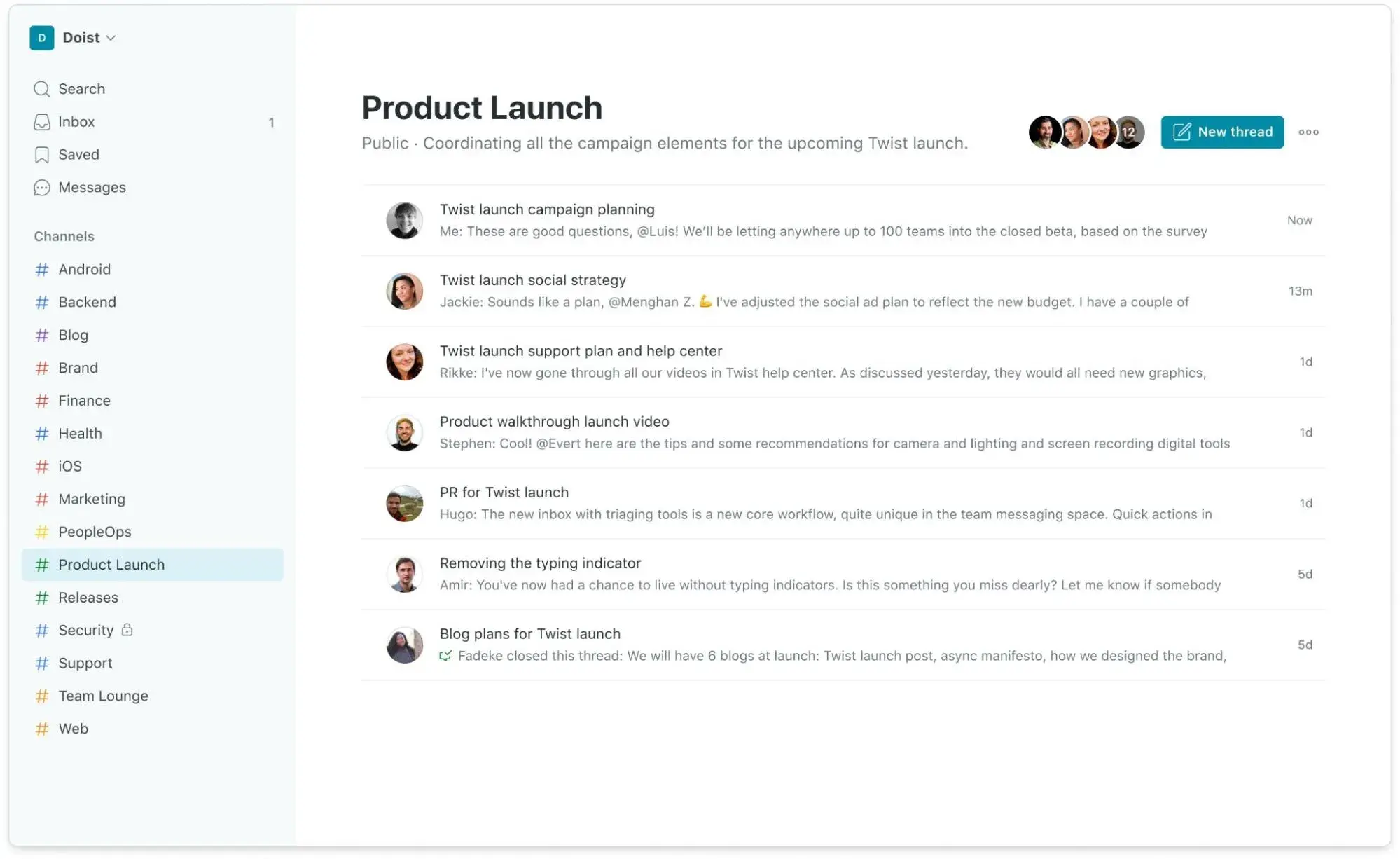Select the Search icon in the sidebar
The height and width of the screenshot is (859, 1400).
[42, 89]
